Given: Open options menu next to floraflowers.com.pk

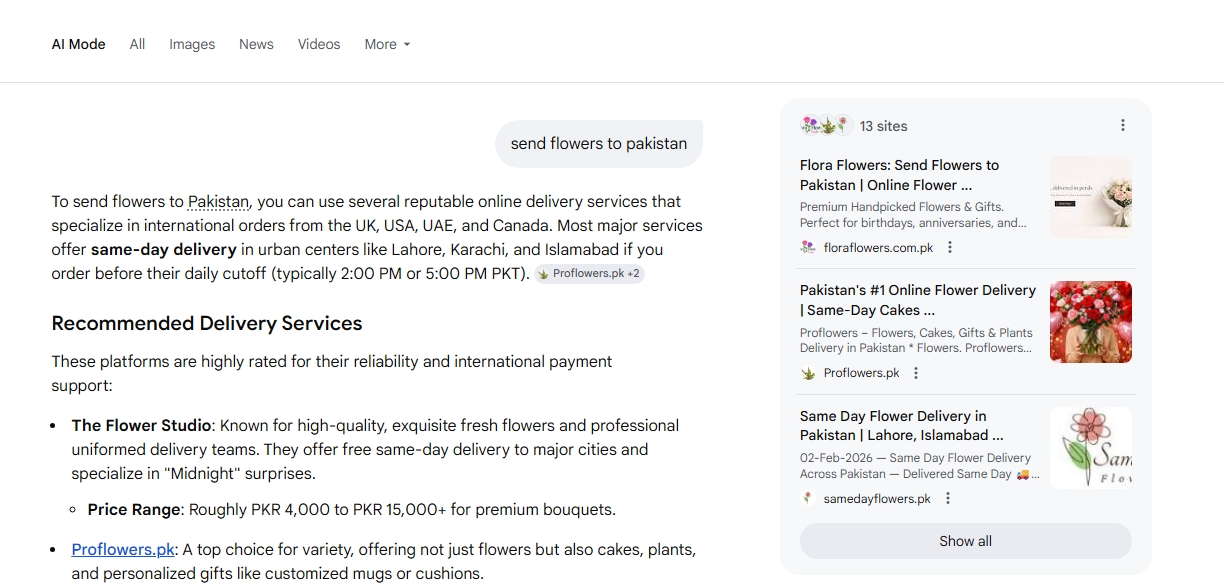Looking at the screenshot, I should click(x=950, y=248).
